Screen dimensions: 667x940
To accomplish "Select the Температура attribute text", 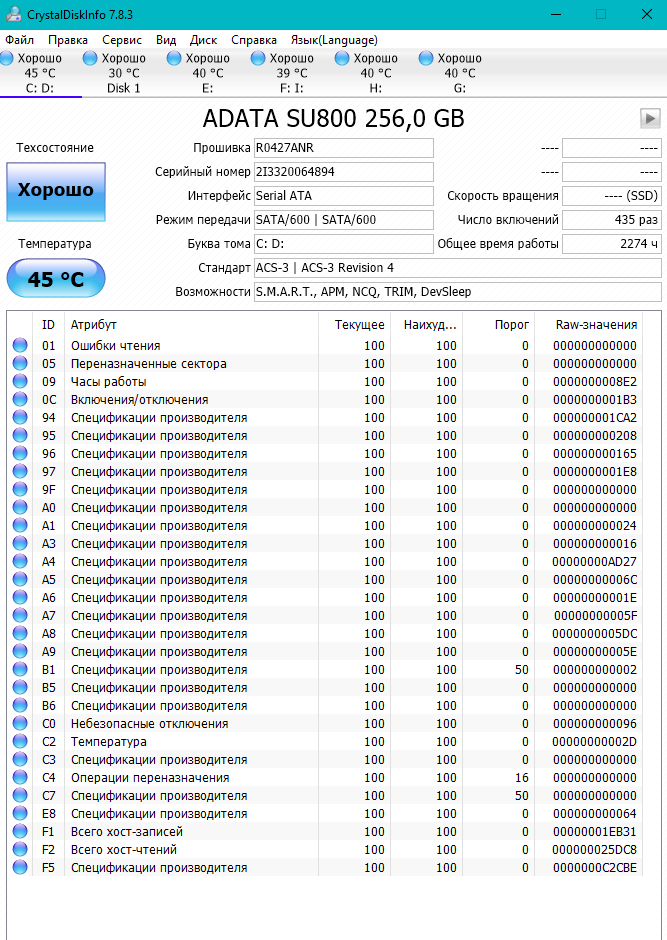I will (x=108, y=742).
